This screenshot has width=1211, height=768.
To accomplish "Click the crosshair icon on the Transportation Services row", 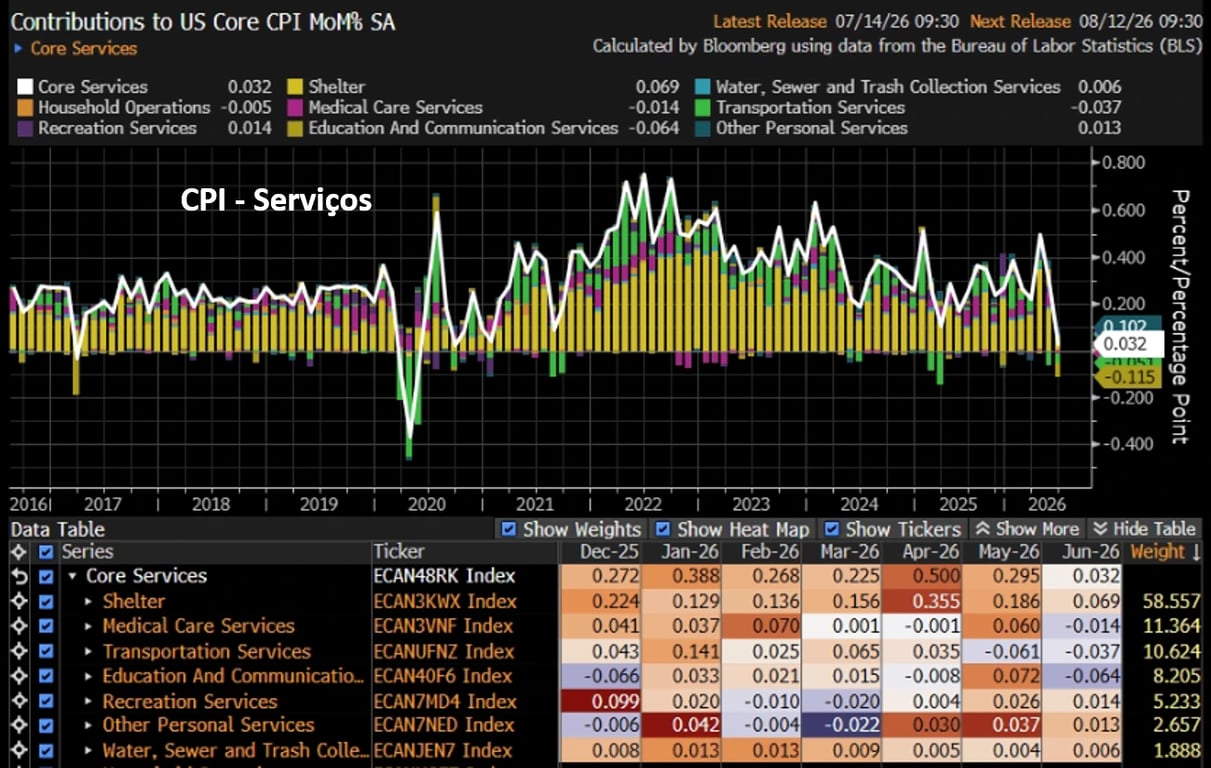I will coord(17,651).
